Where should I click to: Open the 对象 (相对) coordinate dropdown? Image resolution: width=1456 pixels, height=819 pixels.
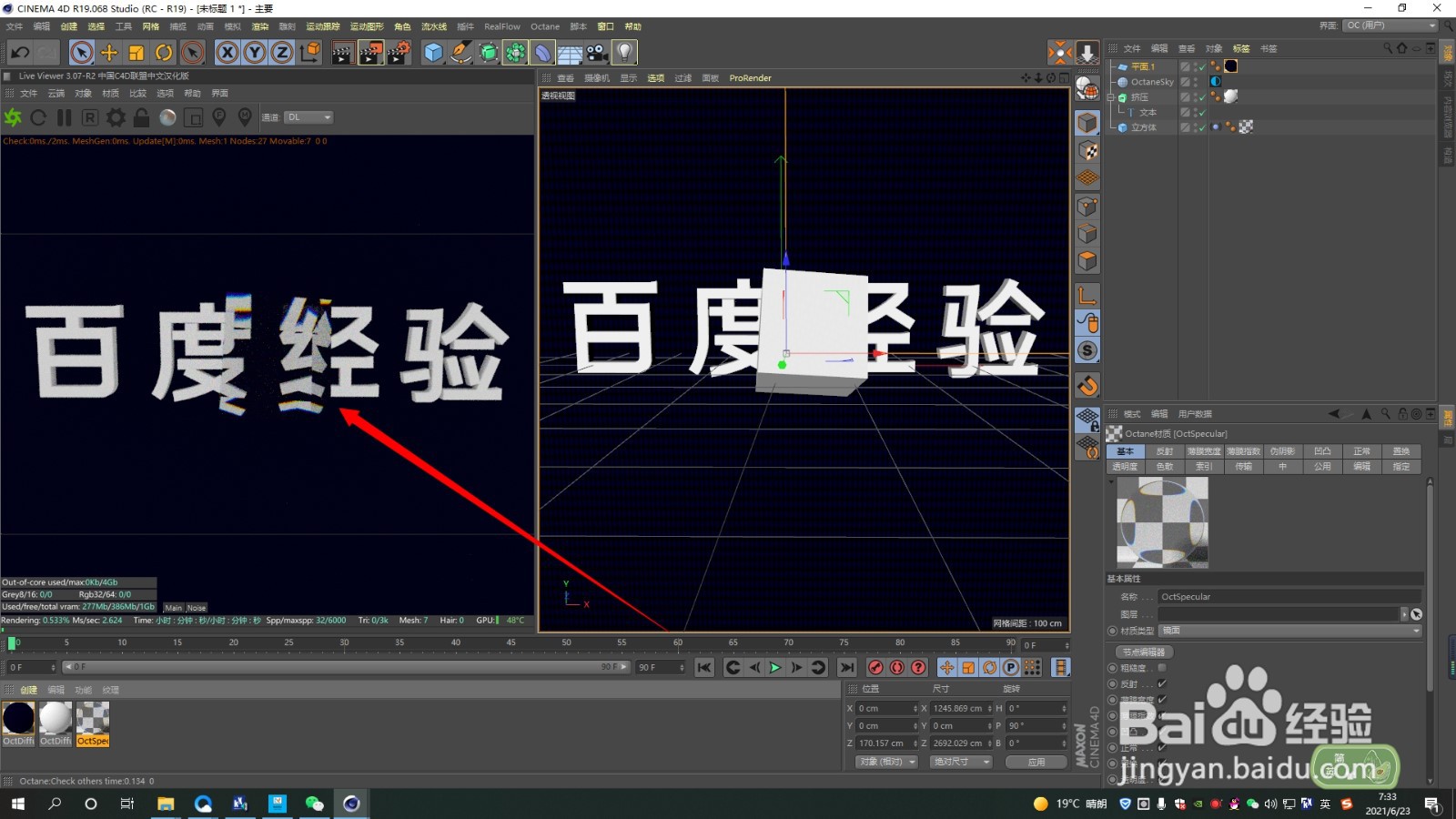(886, 762)
